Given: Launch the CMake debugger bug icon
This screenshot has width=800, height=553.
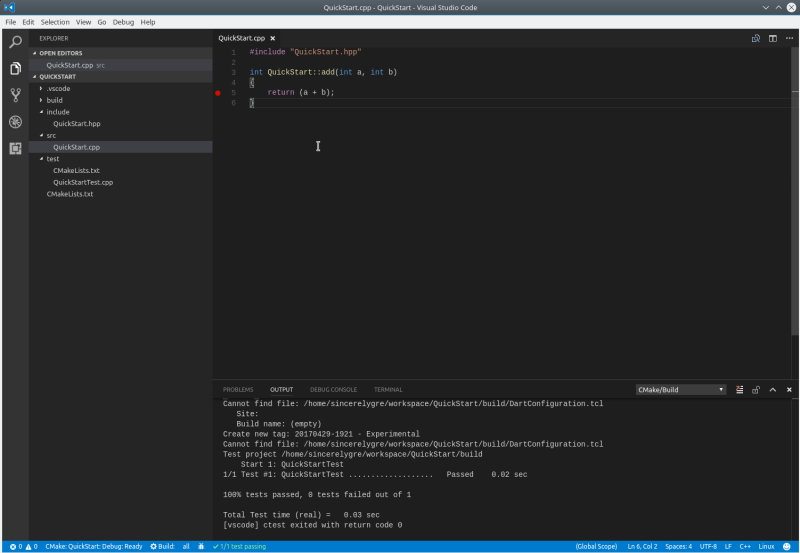Looking at the screenshot, I should click(201, 546).
